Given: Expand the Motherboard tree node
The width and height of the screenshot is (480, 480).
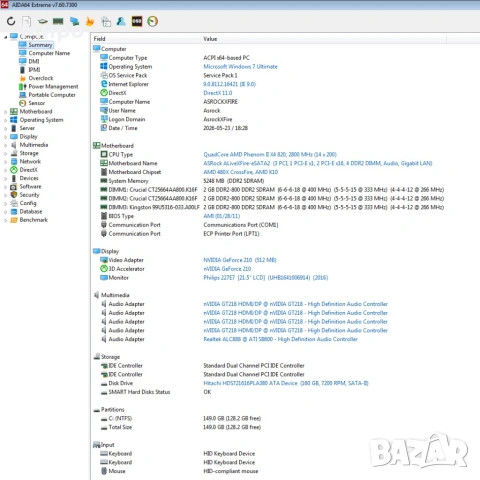Looking at the screenshot, I should tap(5, 112).
